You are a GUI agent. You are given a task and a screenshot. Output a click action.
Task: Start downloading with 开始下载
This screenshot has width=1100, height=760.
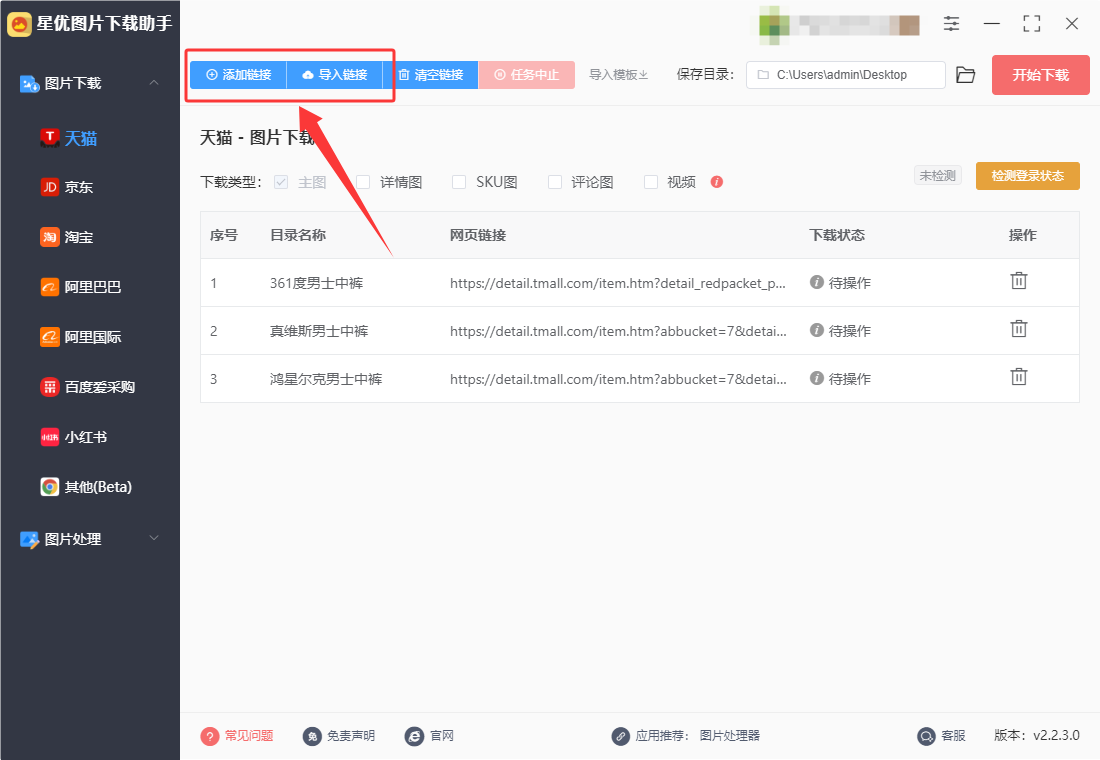click(x=1040, y=75)
